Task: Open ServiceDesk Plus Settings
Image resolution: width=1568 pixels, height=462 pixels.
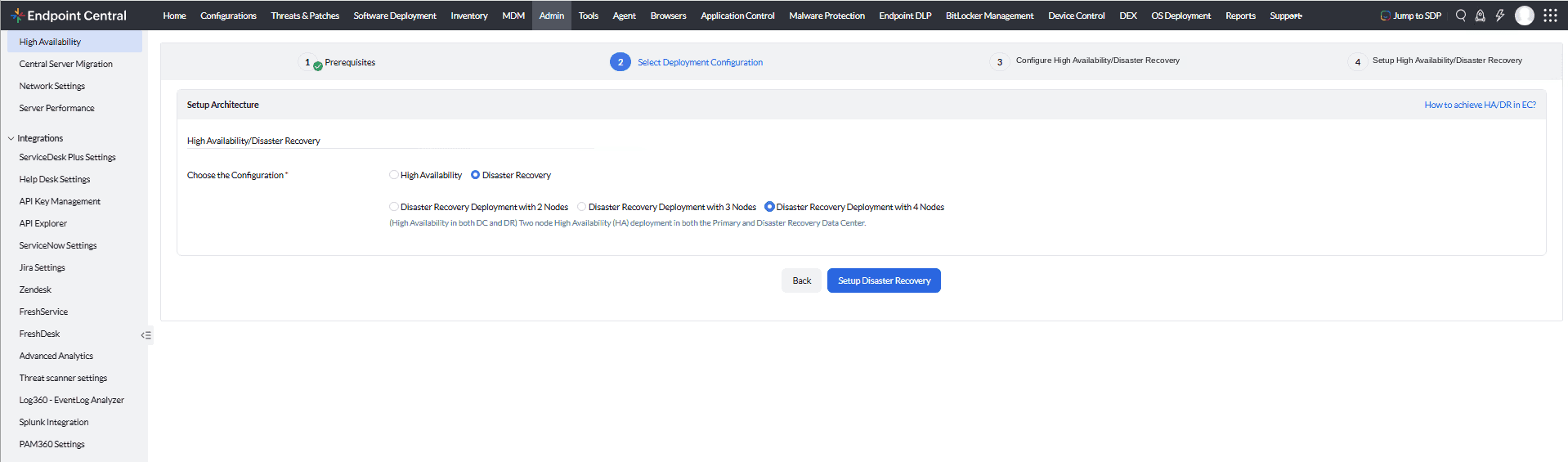Action: click(x=67, y=157)
